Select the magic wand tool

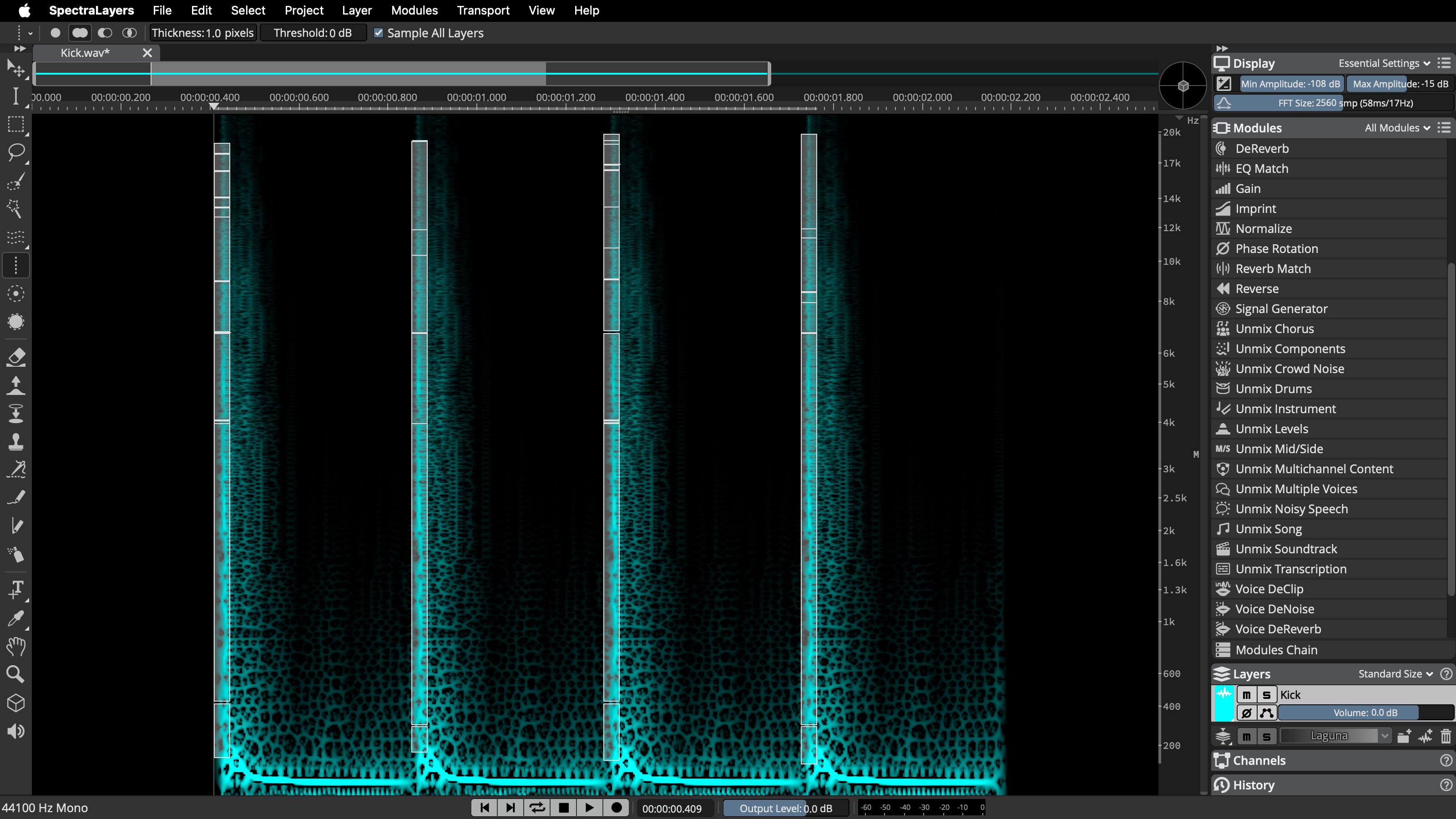point(15,208)
